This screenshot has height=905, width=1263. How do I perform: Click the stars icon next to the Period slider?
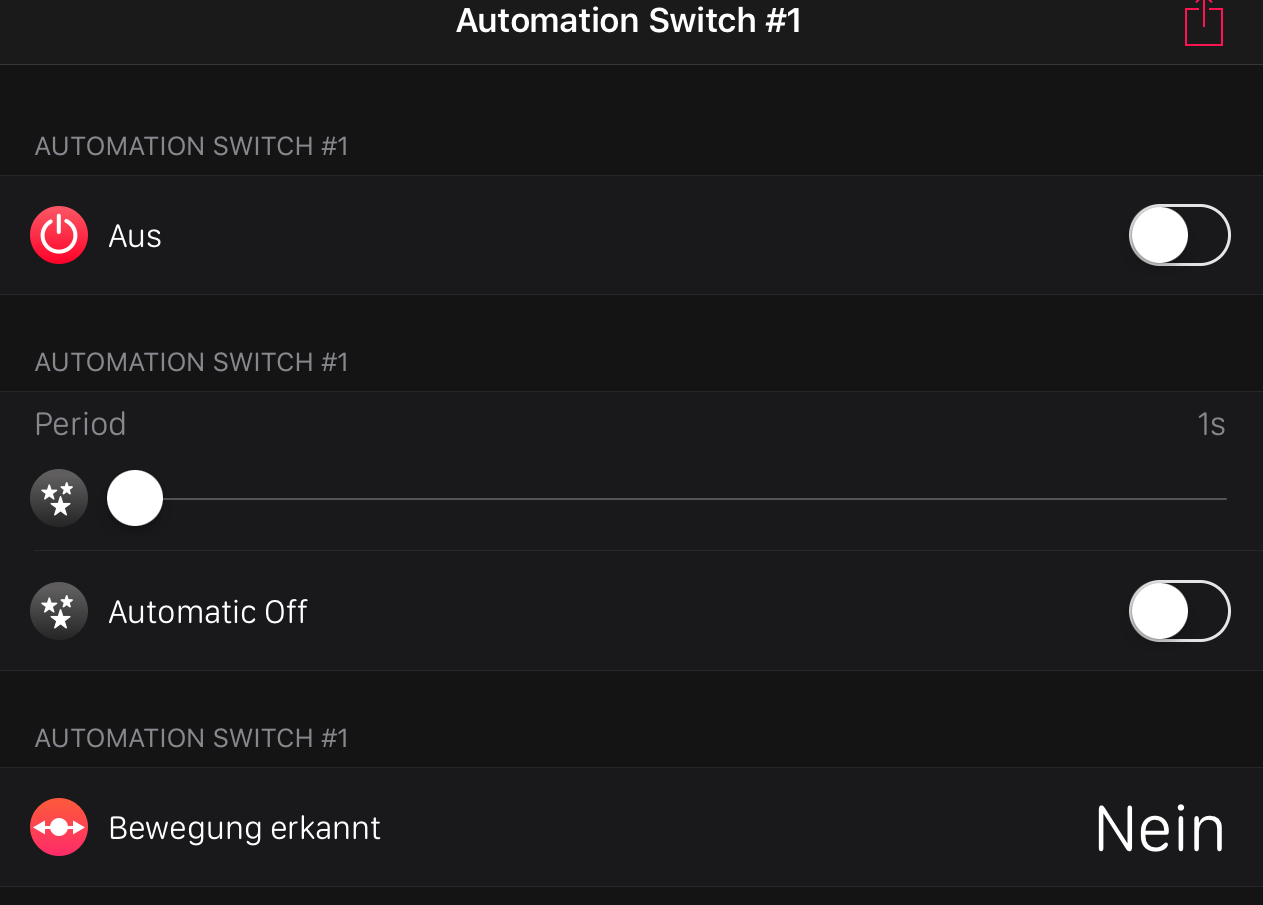(x=59, y=498)
